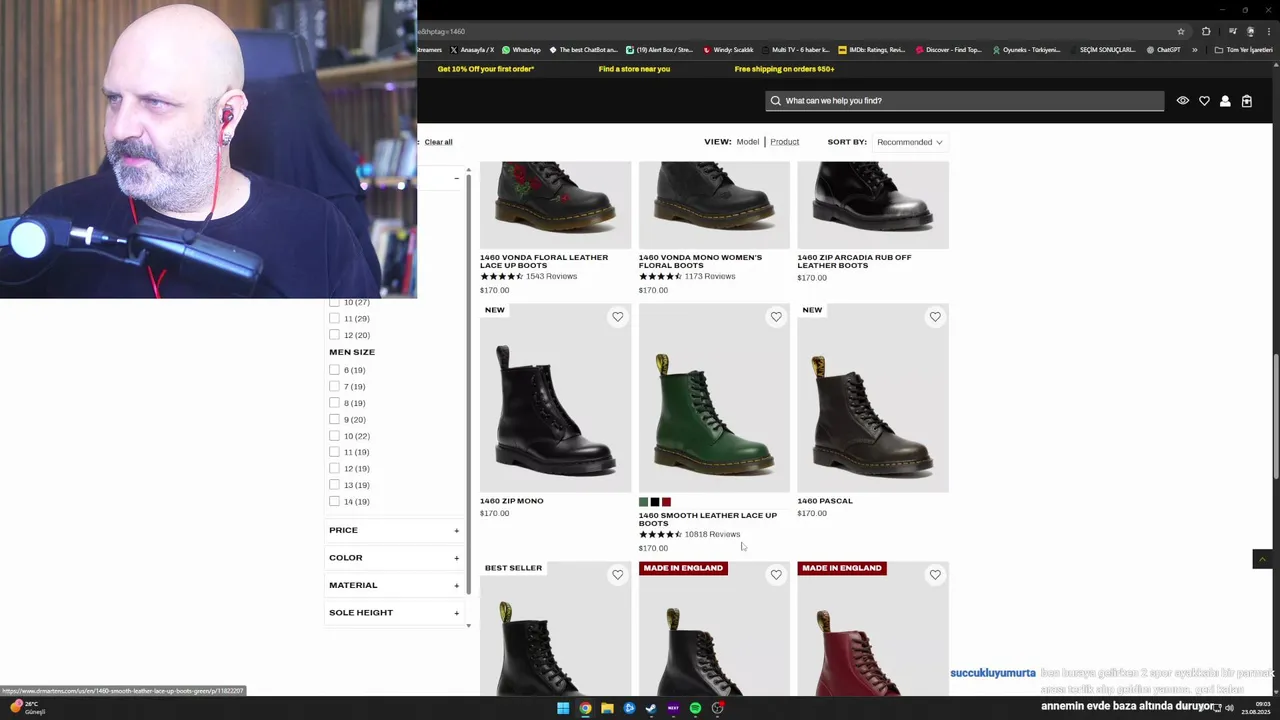Screen dimensions: 1280x720
Task: Open Anasayfa / X bookmark
Action: point(472,50)
